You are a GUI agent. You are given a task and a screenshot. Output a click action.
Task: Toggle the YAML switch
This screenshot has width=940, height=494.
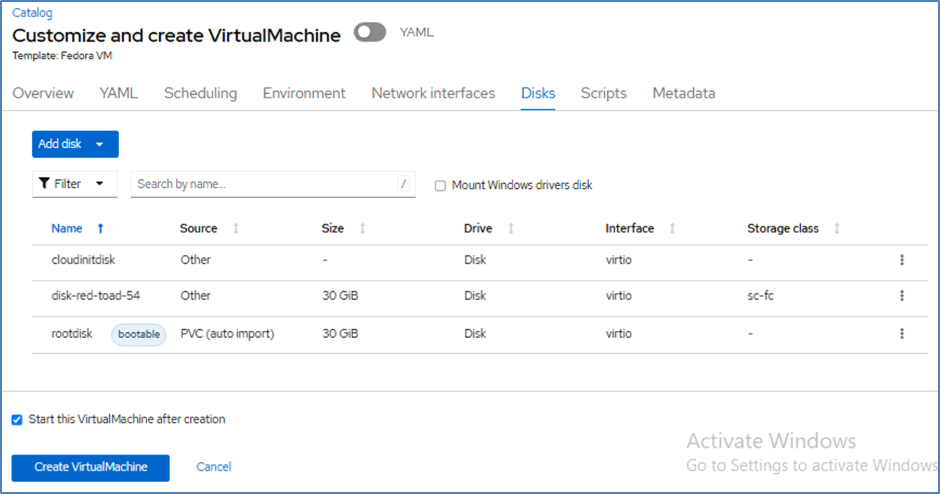coord(370,33)
